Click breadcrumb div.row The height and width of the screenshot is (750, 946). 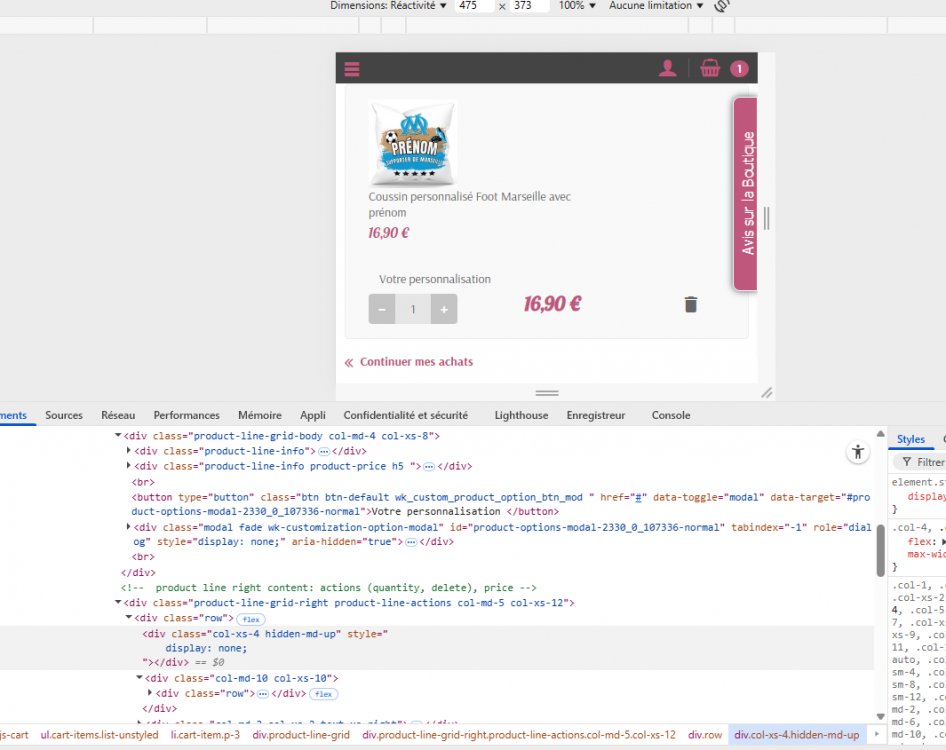[x=705, y=735]
